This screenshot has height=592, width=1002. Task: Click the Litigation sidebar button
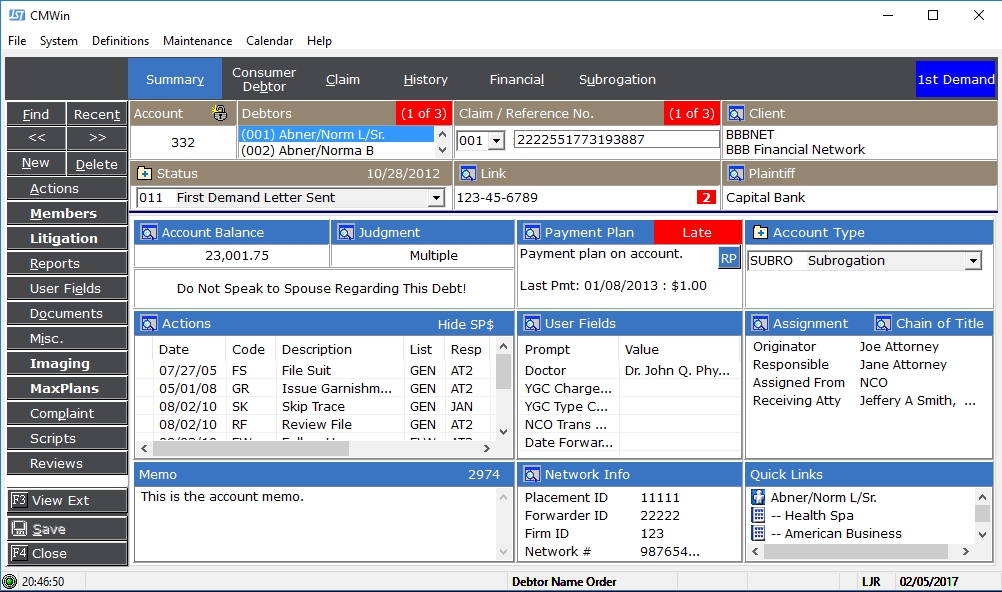pyautogui.click(x=64, y=239)
